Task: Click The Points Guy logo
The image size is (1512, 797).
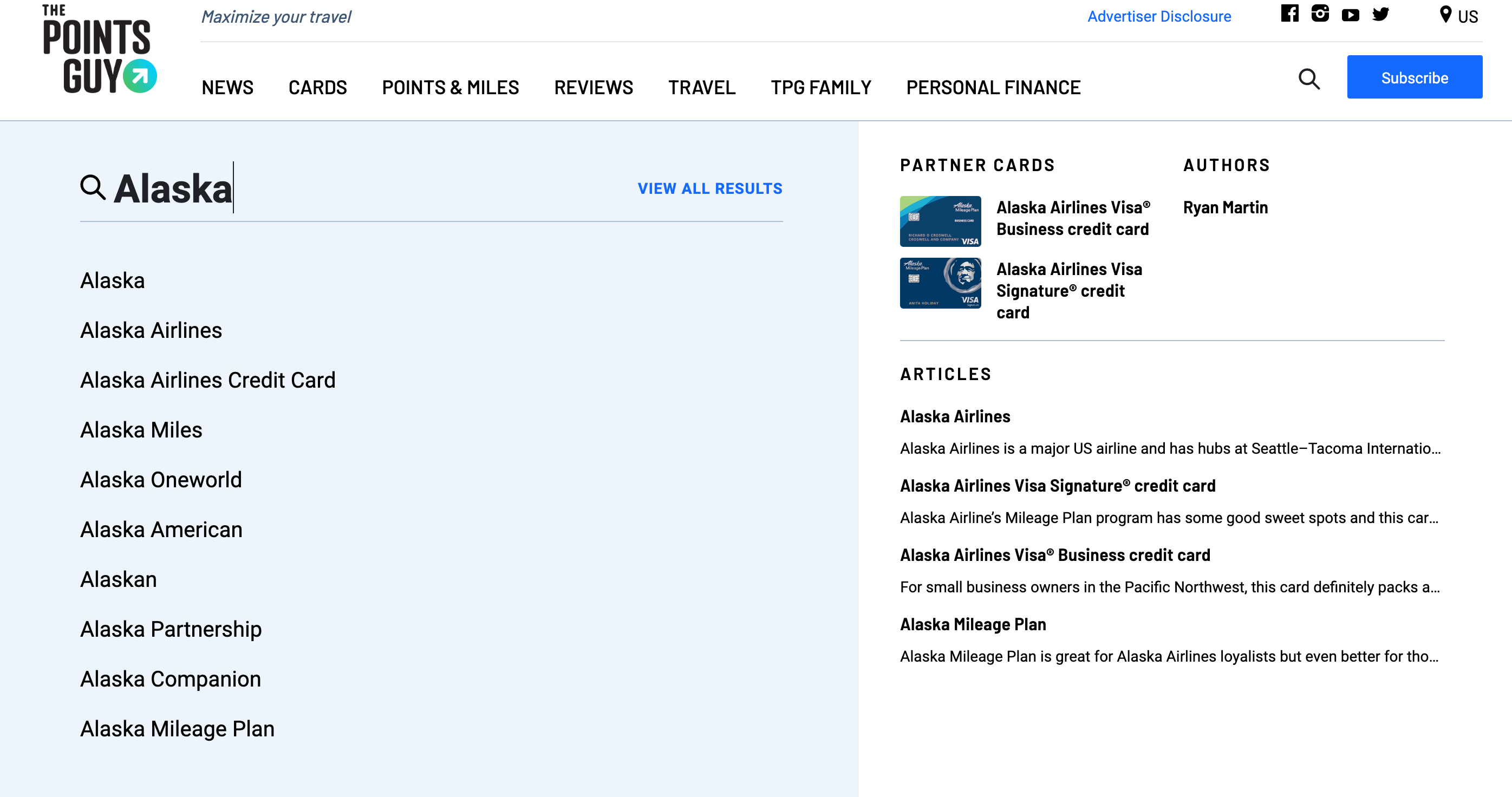Action: tap(99, 50)
